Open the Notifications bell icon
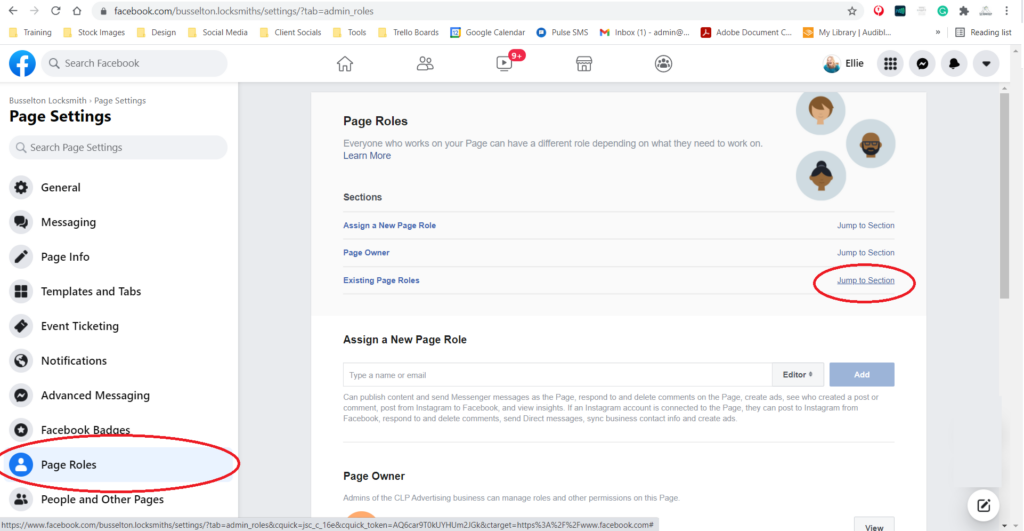Image resolution: width=1024 pixels, height=531 pixels. pos(954,63)
